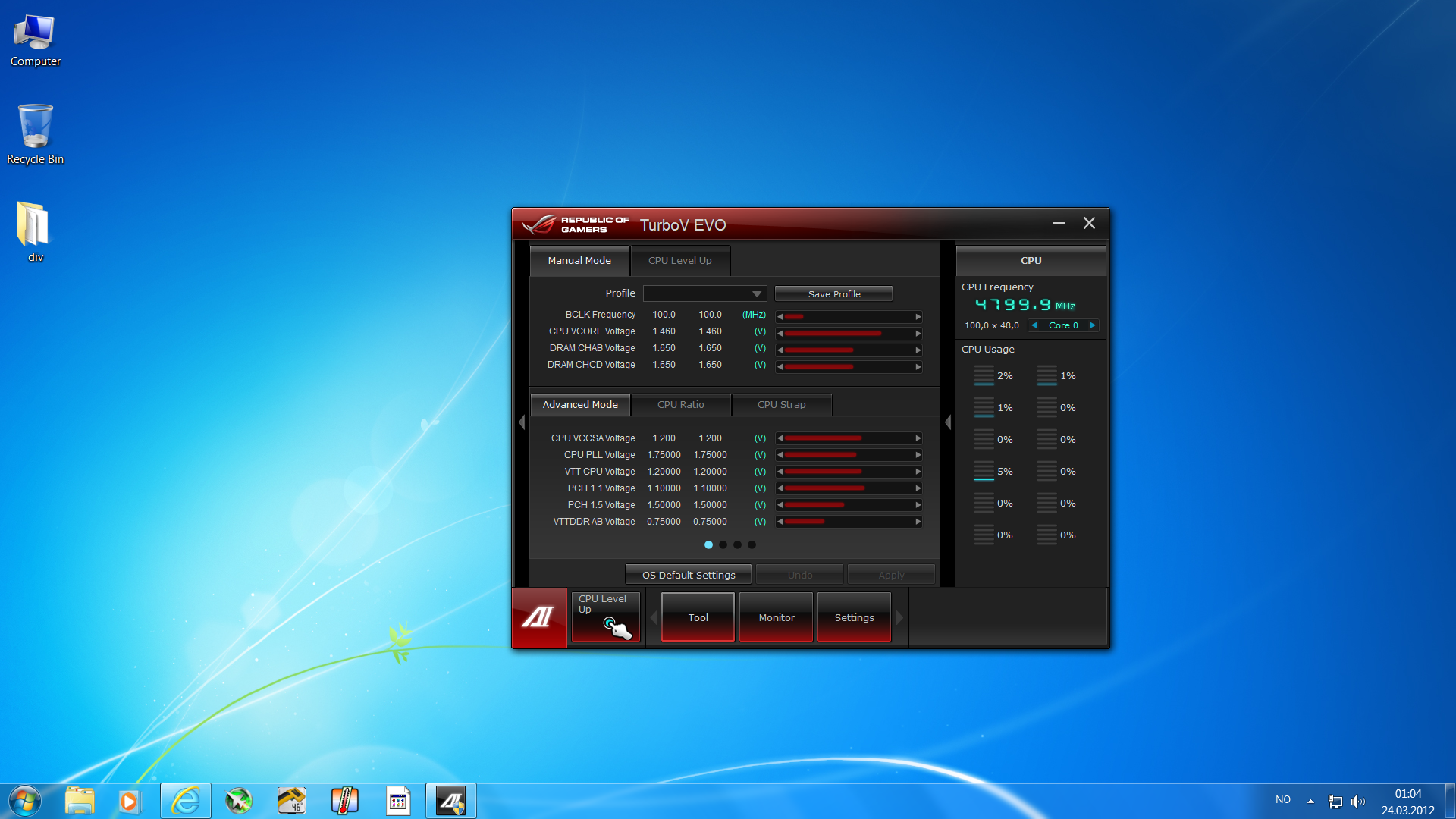Open the Computer desktop icon
The height and width of the screenshot is (819, 1456).
coord(35,41)
